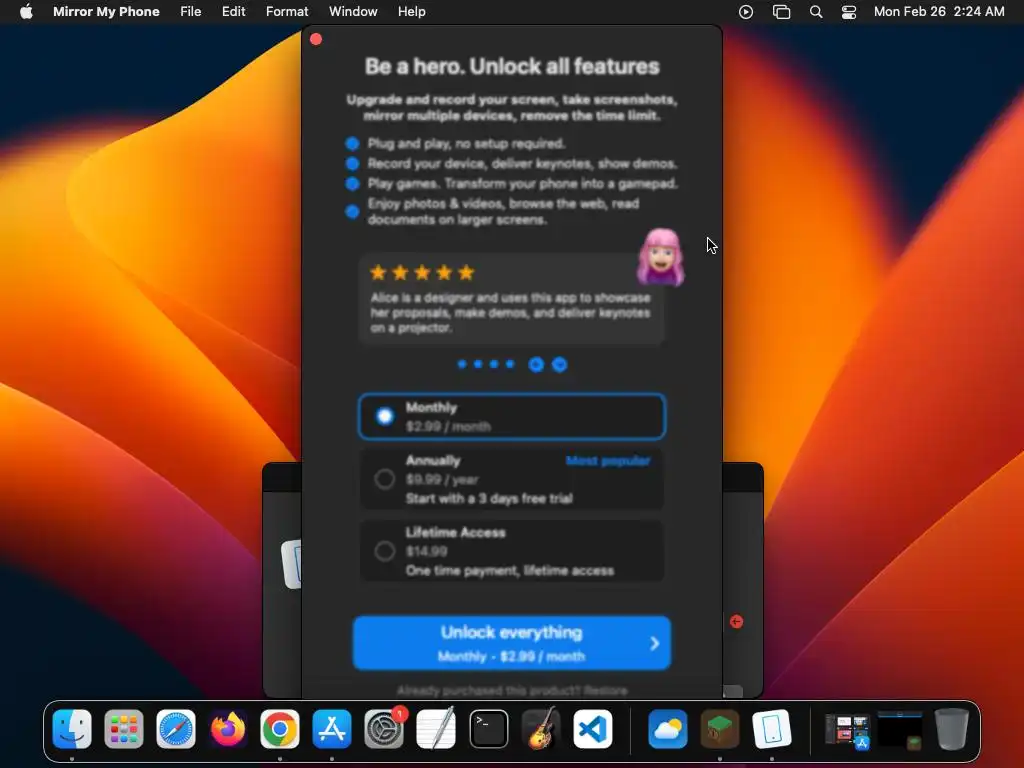Click the Stage Manager windows icon in menu bar

(781, 12)
